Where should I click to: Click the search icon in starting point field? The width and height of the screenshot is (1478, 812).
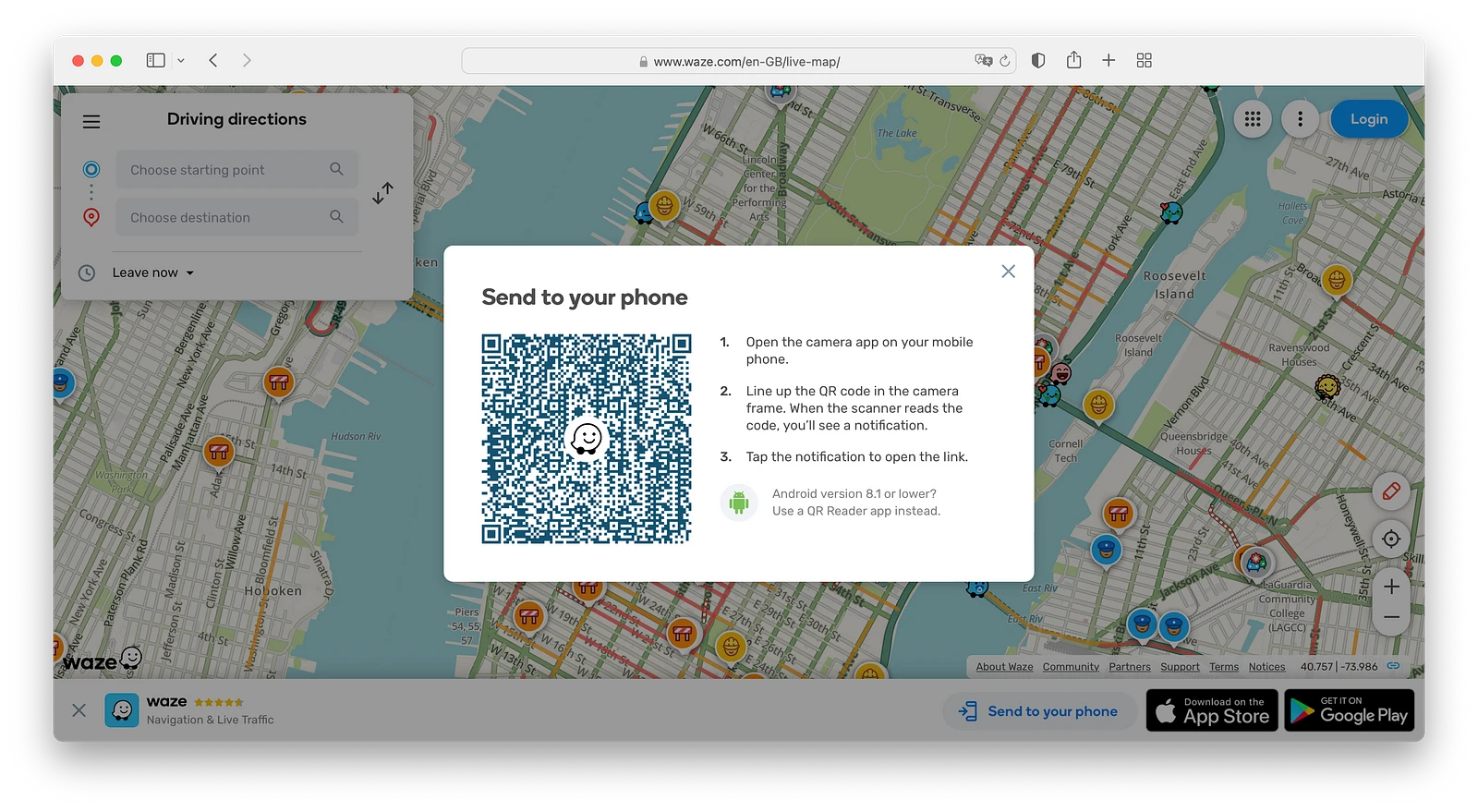(336, 169)
